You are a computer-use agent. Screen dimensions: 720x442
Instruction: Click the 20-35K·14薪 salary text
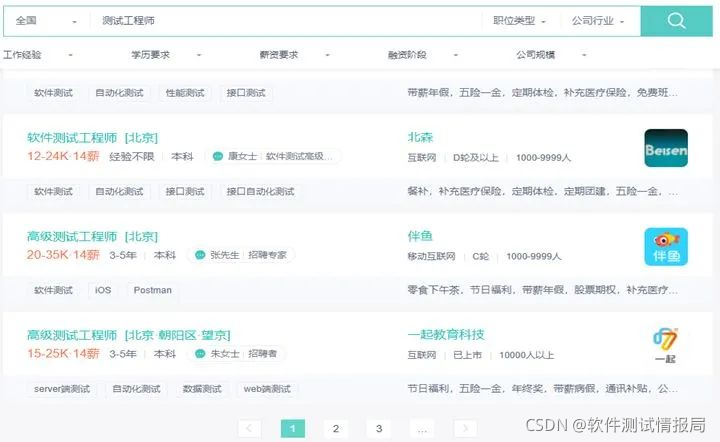click(x=63, y=255)
